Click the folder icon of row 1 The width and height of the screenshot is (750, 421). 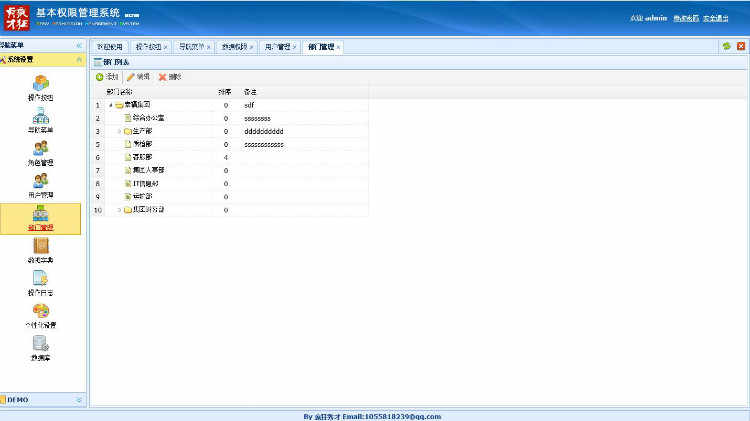tap(119, 105)
